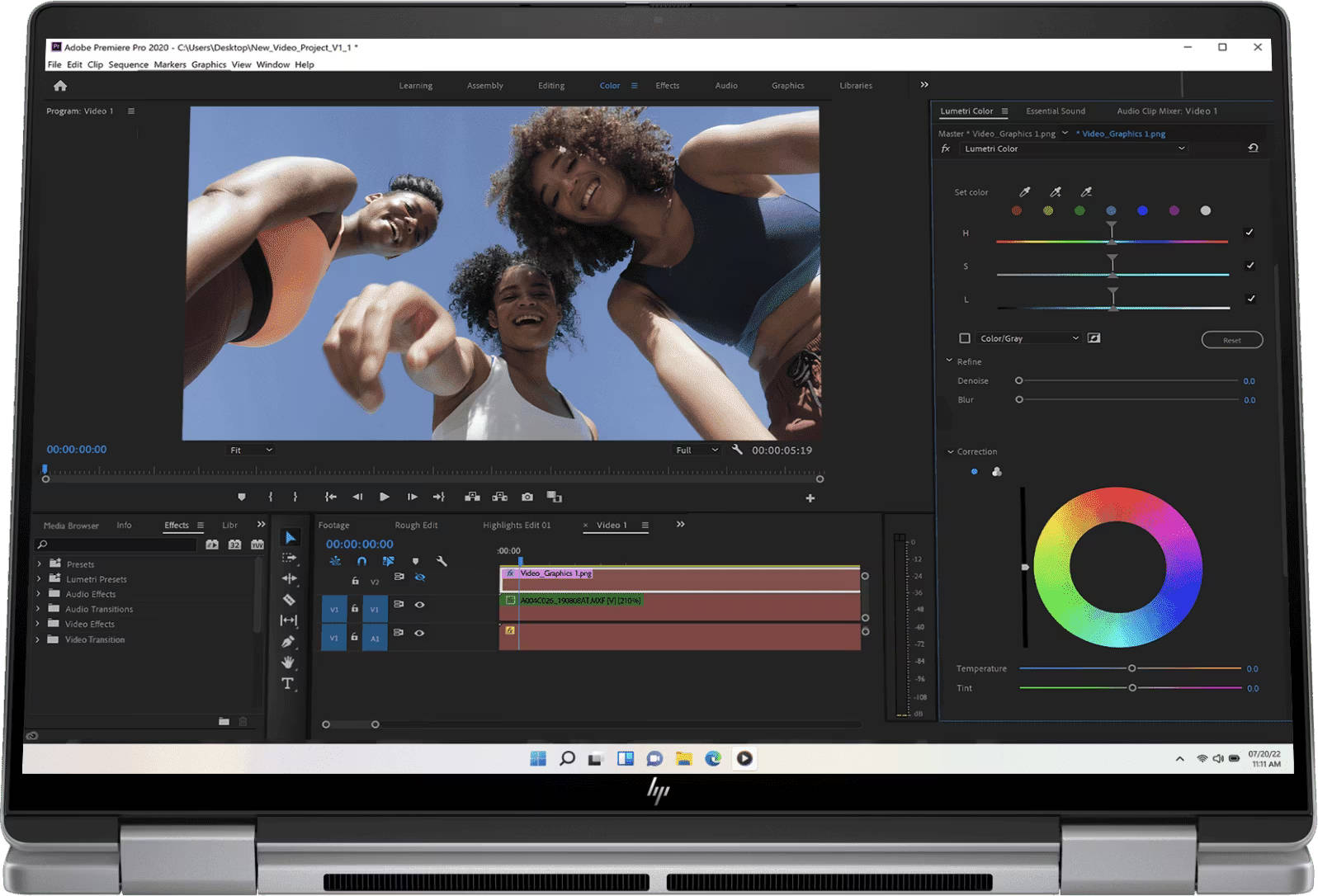Click the Extract button
The height and width of the screenshot is (896, 1318).
pyautogui.click(x=499, y=497)
